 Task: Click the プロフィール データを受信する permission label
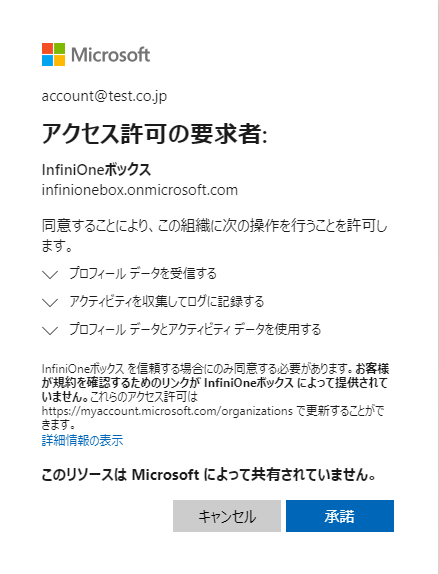[x=143, y=273]
